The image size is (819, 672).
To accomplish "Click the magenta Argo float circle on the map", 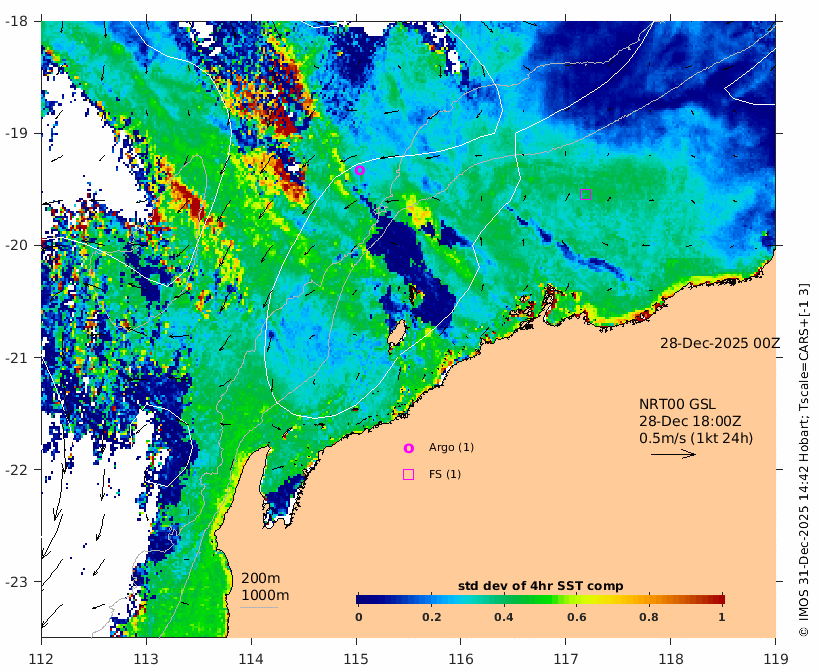I will [x=359, y=170].
